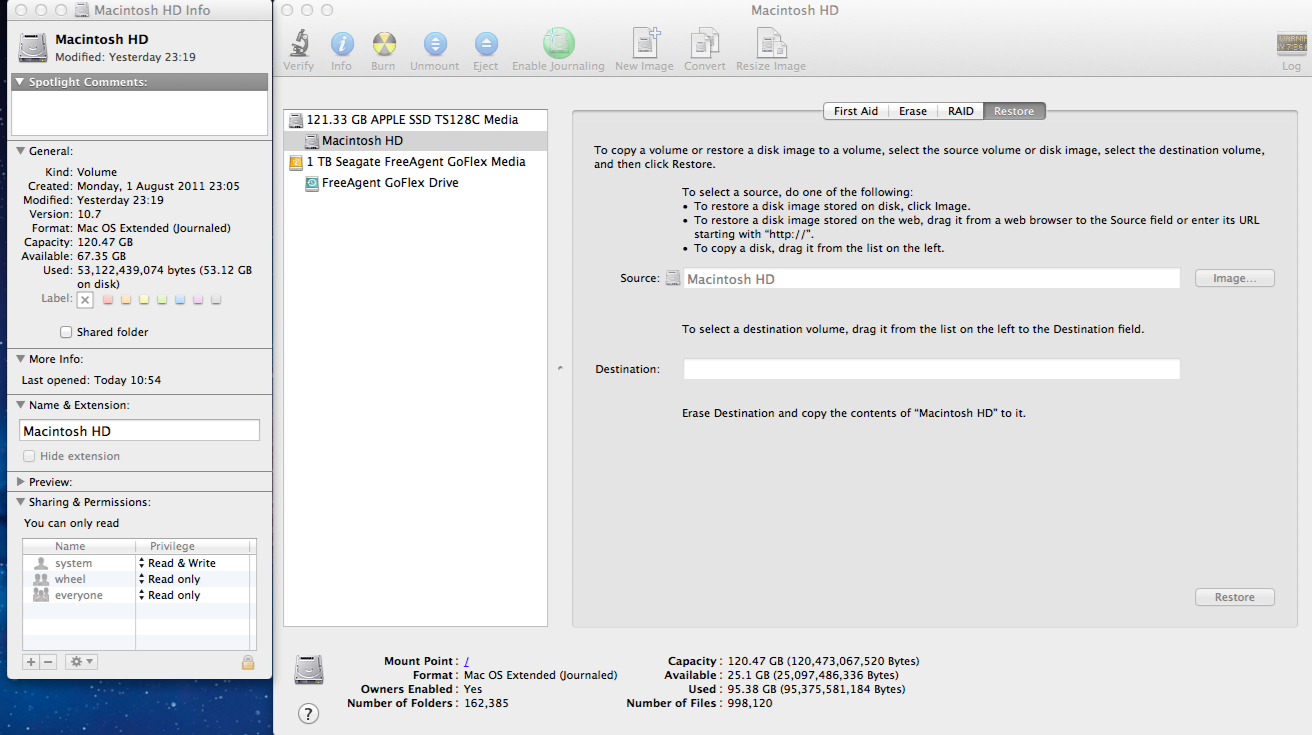Switch to the RAID tab
Image resolution: width=1312 pixels, height=735 pixels.
[961, 111]
